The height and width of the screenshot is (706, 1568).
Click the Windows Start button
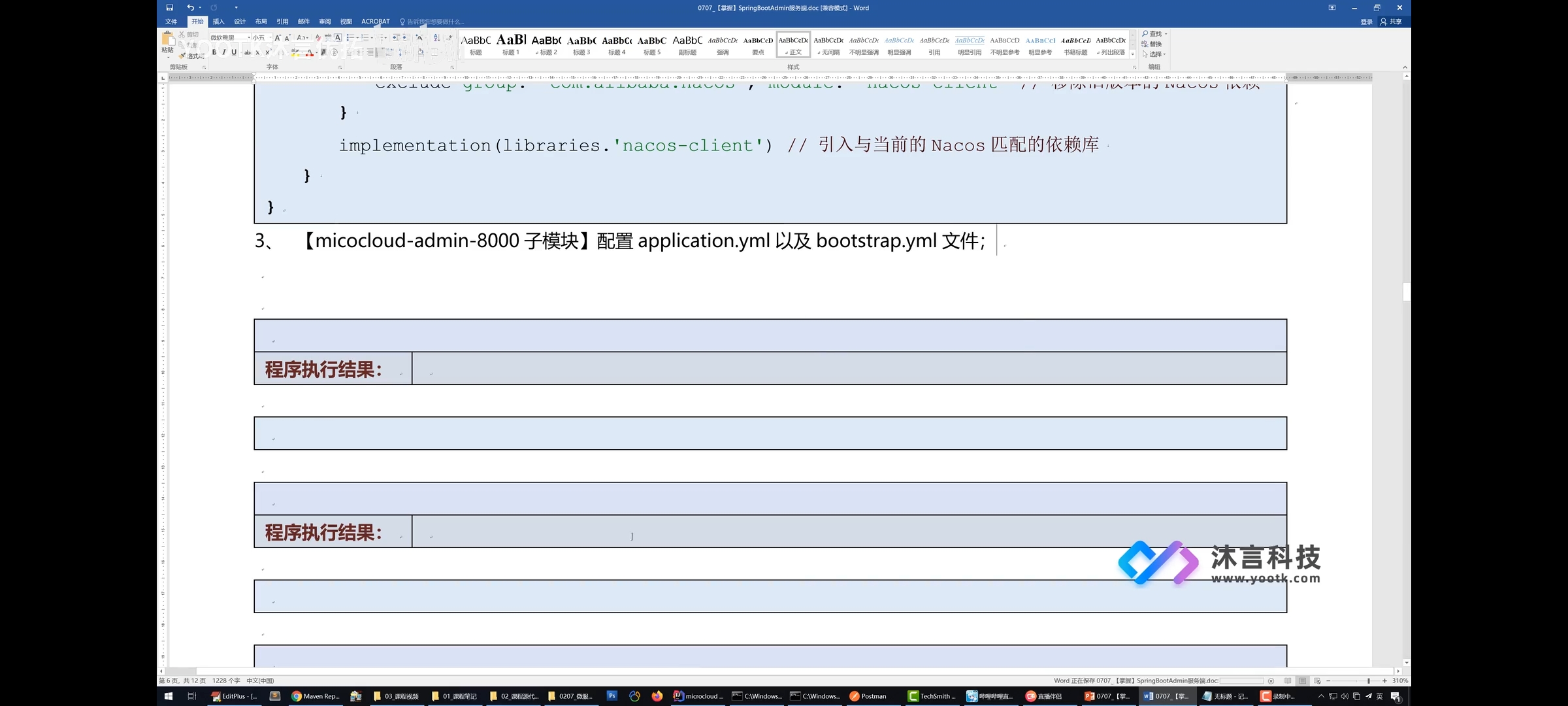coord(168,696)
